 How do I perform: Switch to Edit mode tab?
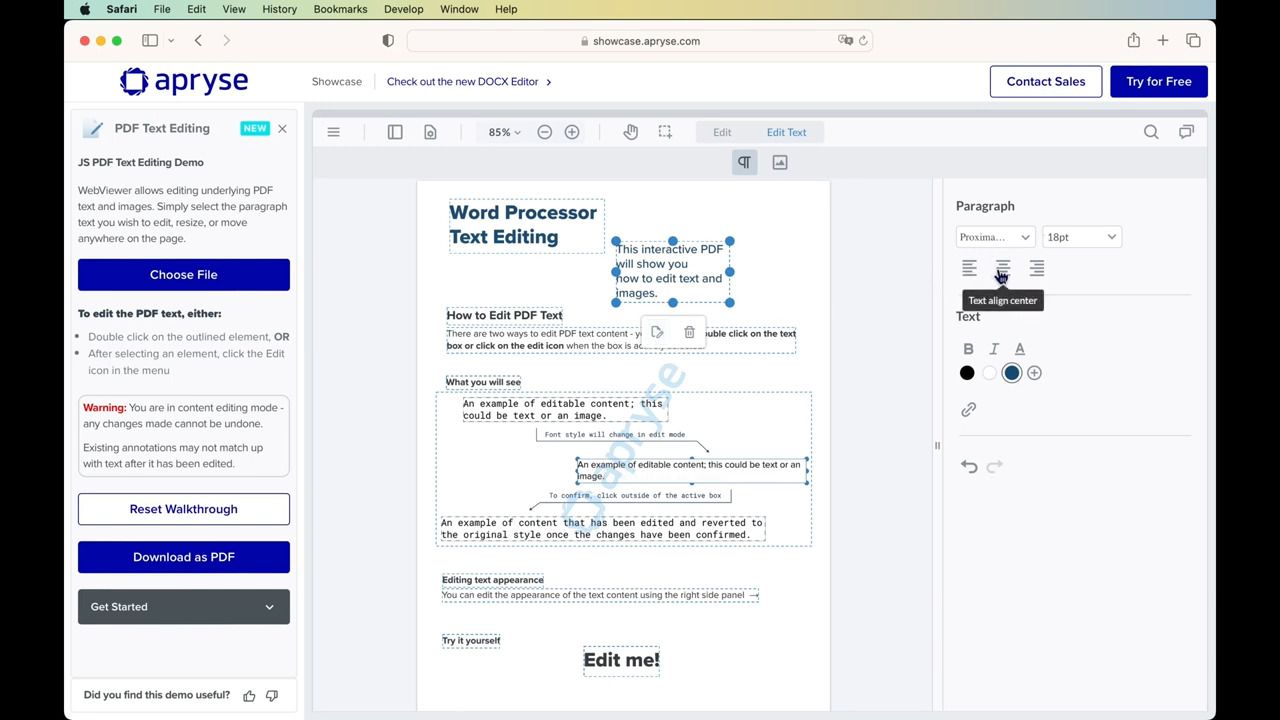pyautogui.click(x=722, y=132)
